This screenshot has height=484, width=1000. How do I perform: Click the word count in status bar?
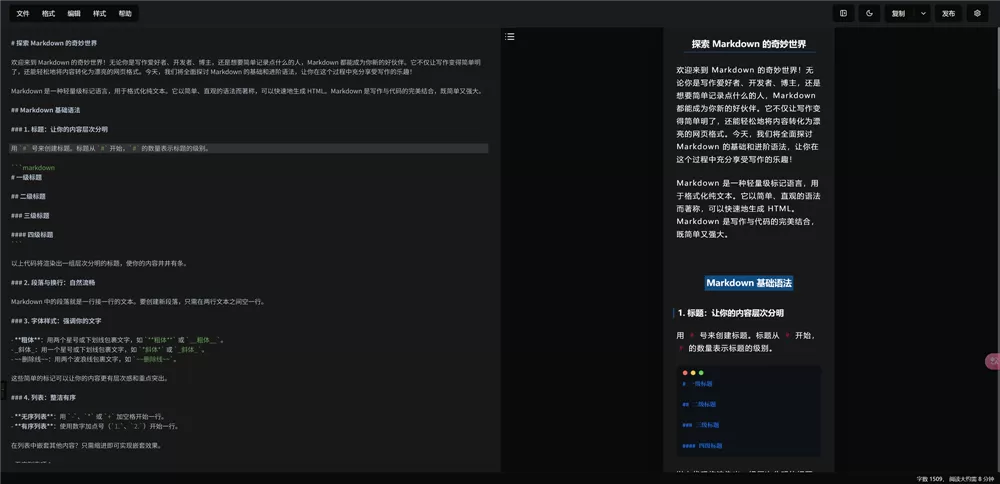coord(929,478)
